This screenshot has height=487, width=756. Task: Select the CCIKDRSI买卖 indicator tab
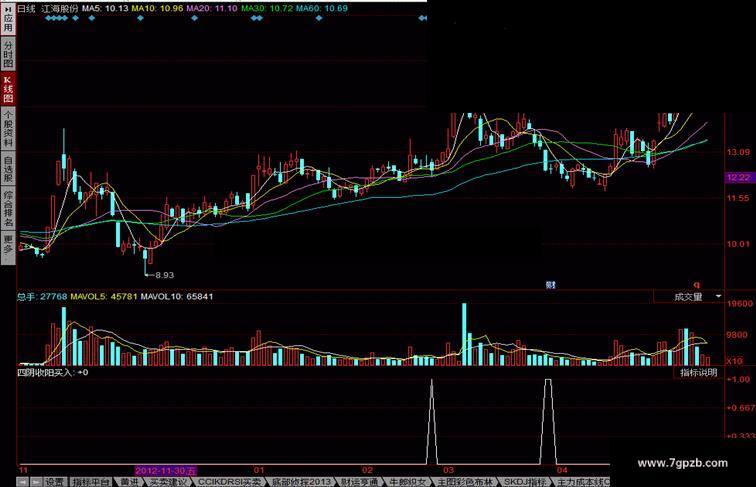point(229,482)
